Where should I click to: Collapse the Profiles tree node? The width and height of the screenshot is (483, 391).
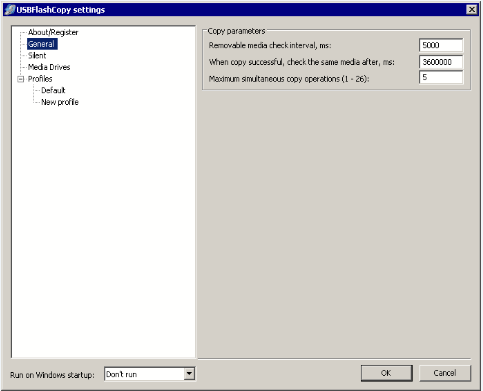[21, 79]
